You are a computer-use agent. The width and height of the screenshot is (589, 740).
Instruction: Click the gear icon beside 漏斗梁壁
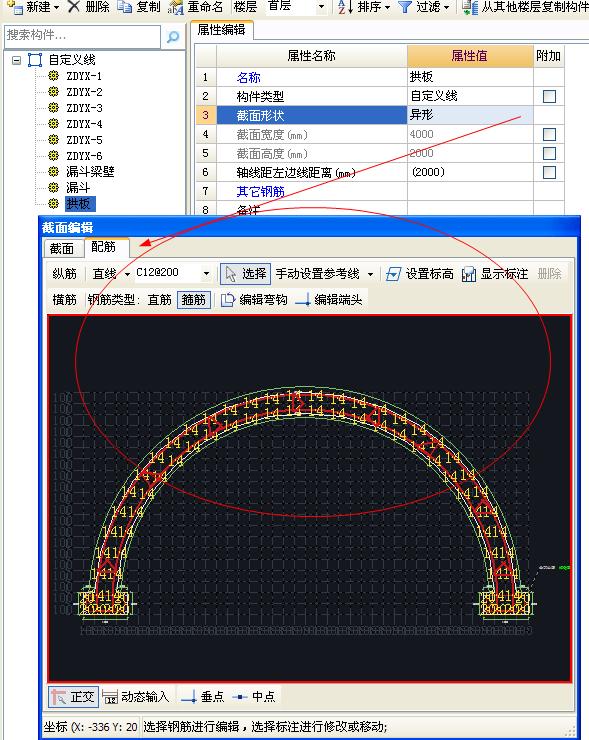tap(53, 171)
